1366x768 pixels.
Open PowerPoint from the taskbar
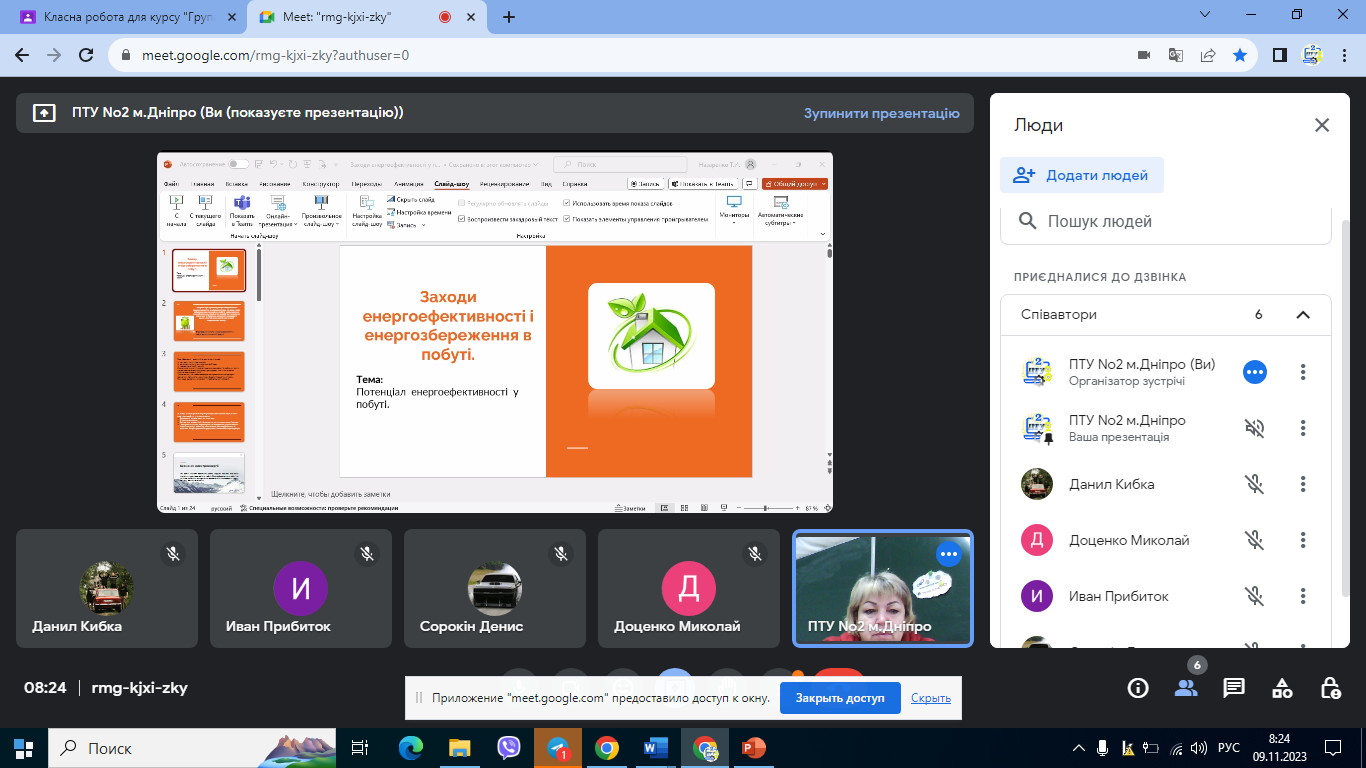click(x=753, y=748)
